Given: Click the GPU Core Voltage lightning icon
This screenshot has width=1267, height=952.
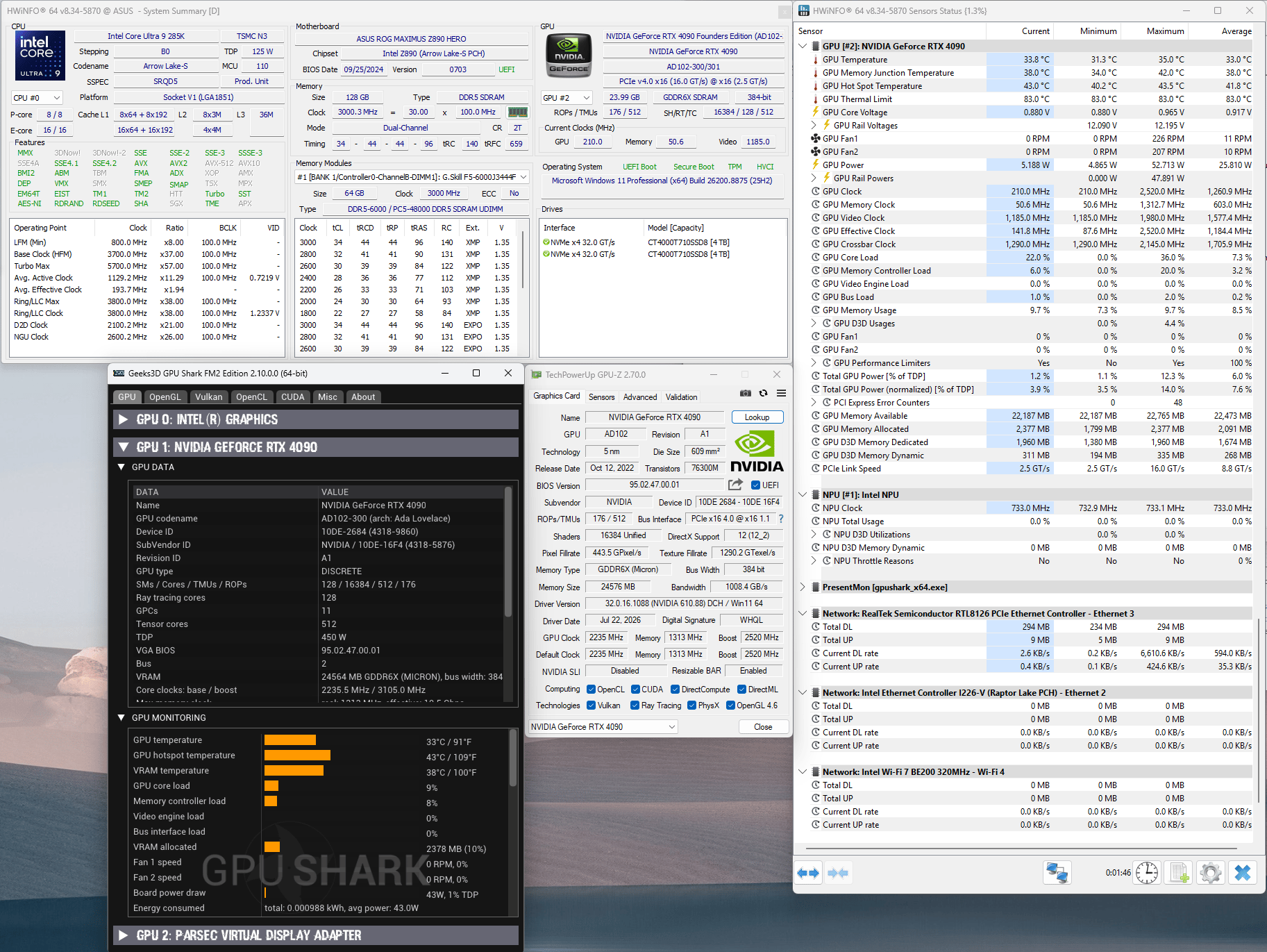Looking at the screenshot, I should (816, 112).
